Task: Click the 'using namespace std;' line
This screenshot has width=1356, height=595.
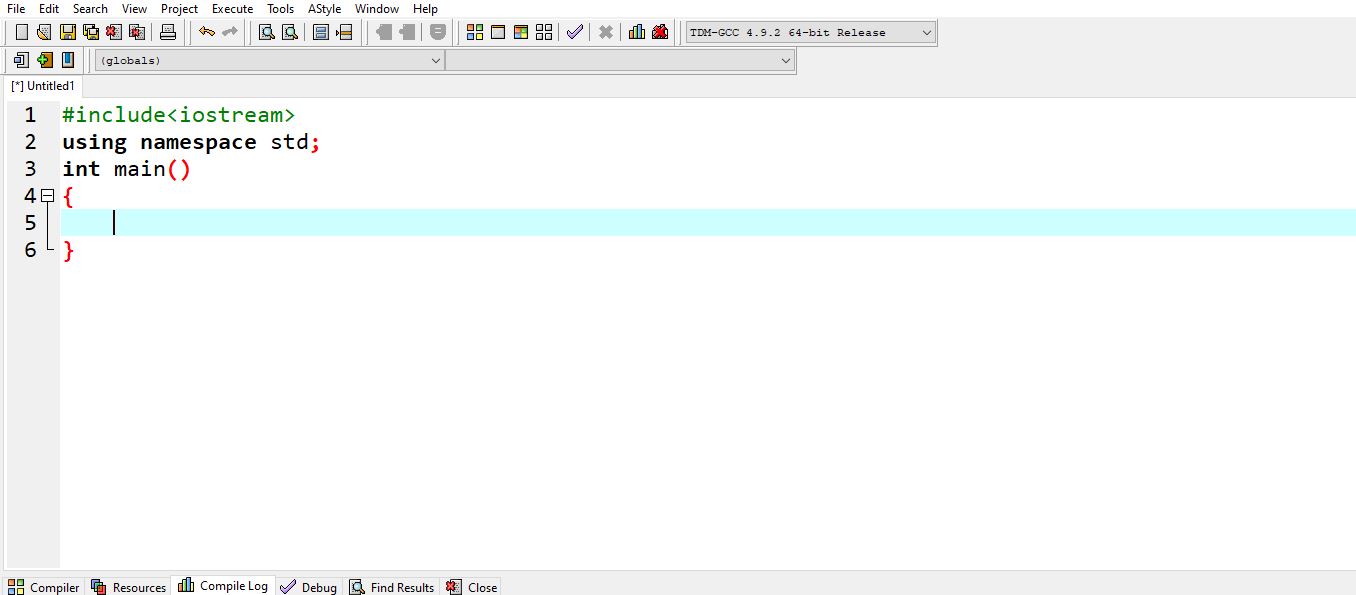Action: point(191,142)
